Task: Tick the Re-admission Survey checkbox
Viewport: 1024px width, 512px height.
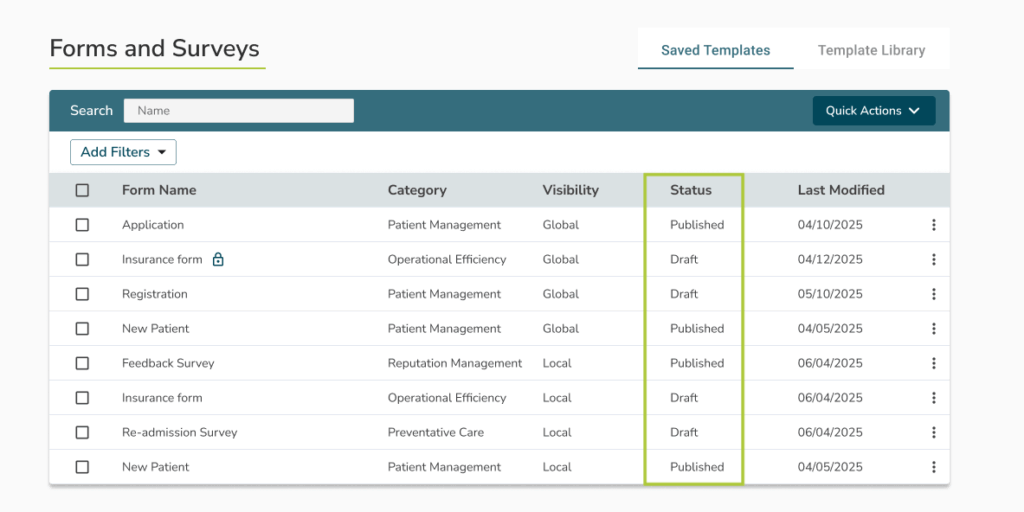Action: (x=82, y=433)
